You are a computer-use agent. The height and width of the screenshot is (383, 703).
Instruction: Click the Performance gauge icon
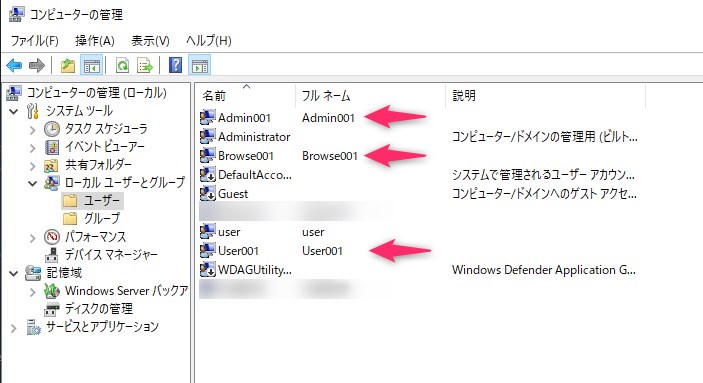click(52, 237)
